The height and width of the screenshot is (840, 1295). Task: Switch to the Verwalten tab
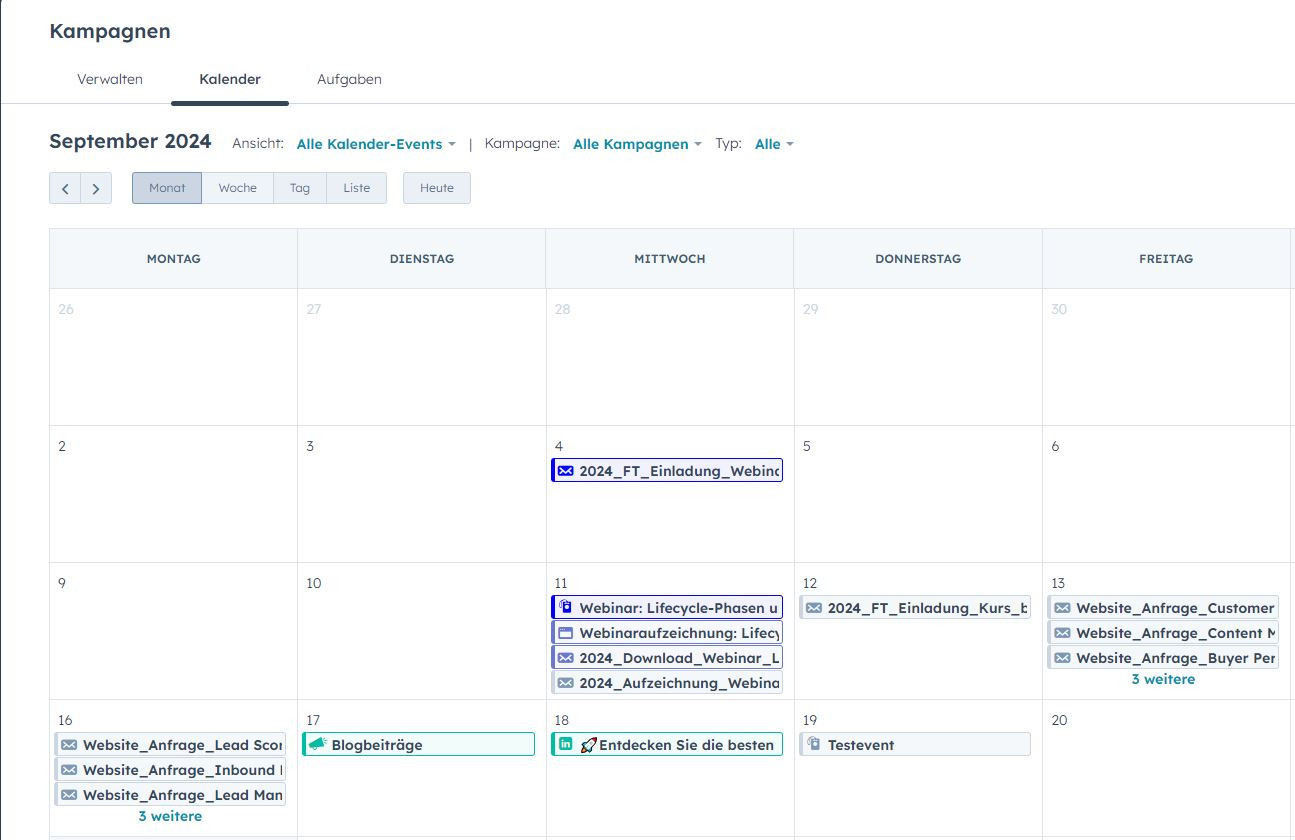point(110,79)
